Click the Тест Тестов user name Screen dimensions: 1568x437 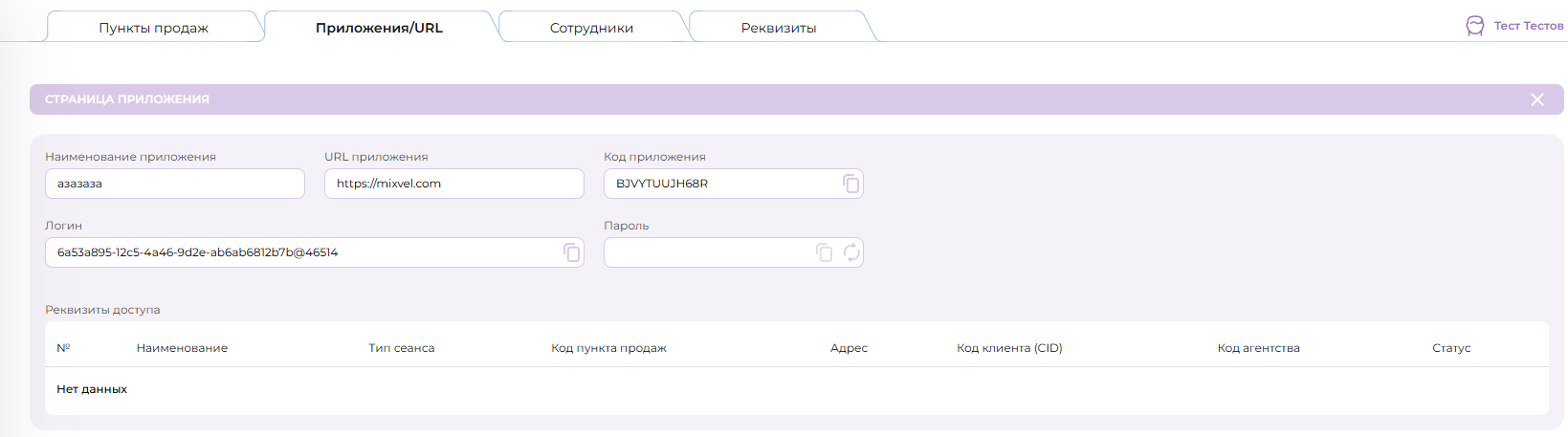(1528, 26)
